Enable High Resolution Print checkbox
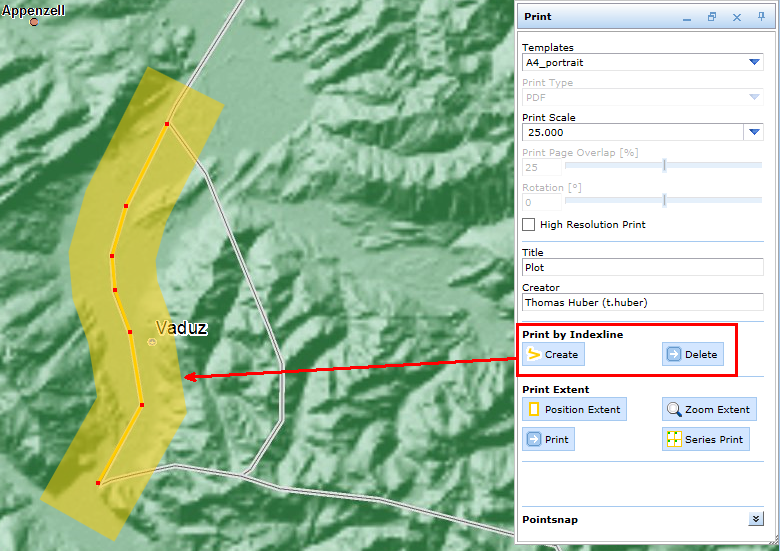The height and width of the screenshot is (551, 780). tap(529, 225)
